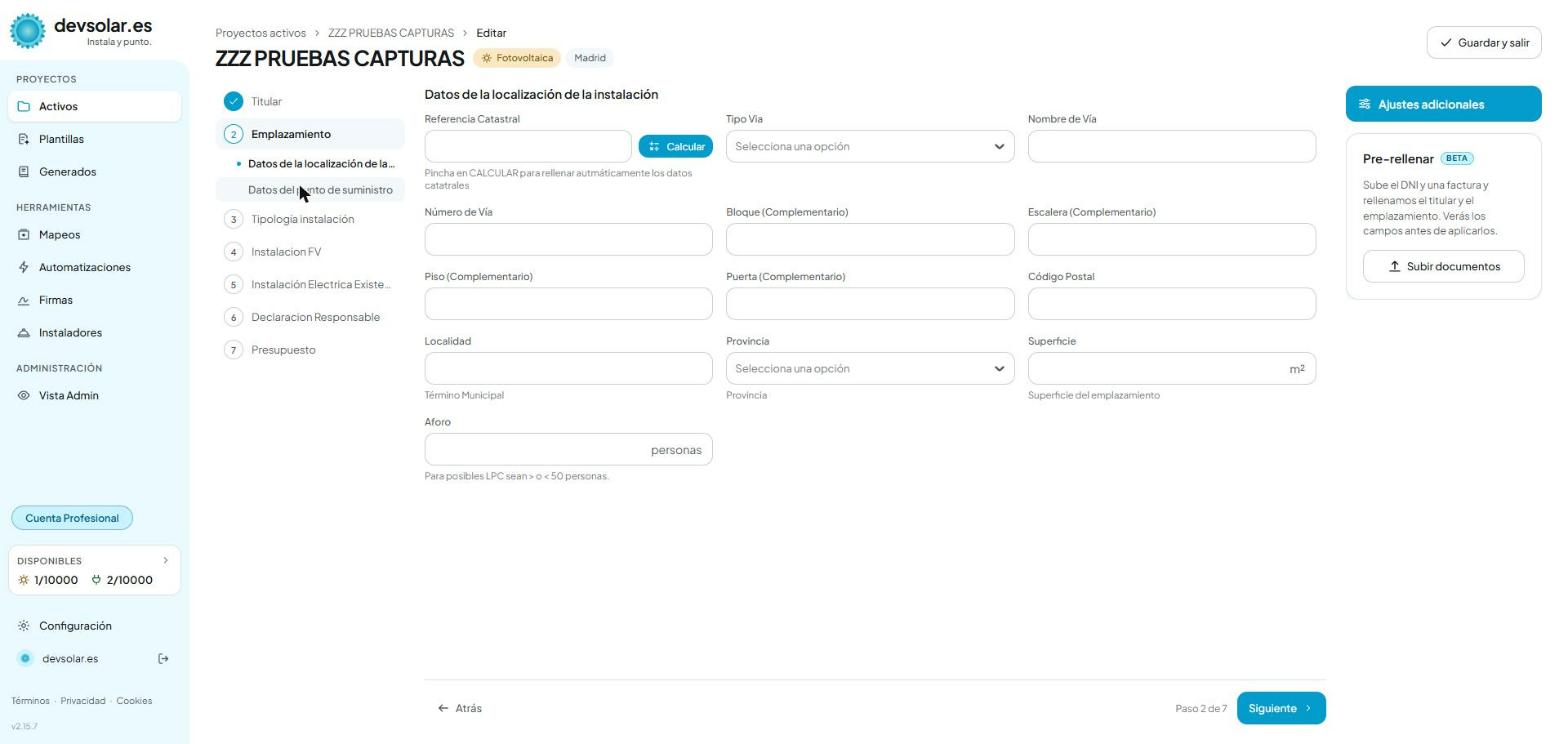The image size is (1568, 744).
Task: Click the Mapeos icon in sidebar
Action: pyautogui.click(x=24, y=235)
